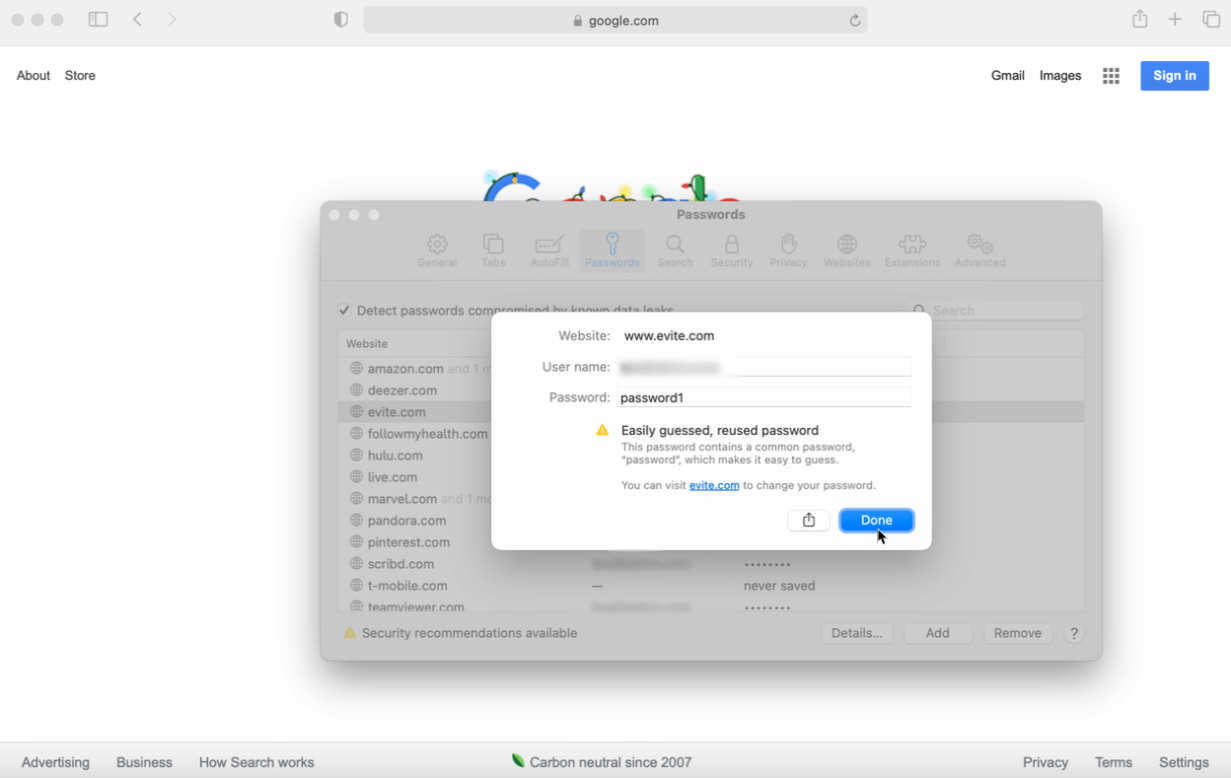
Task: Open the Passwords preferences tab
Action: pos(612,250)
